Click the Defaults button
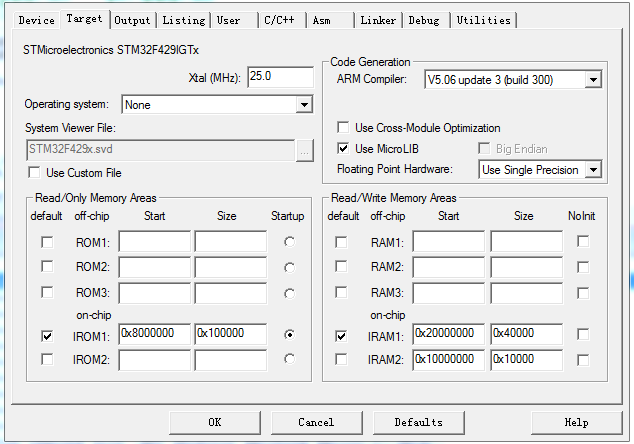The height and width of the screenshot is (444, 634). (418, 423)
